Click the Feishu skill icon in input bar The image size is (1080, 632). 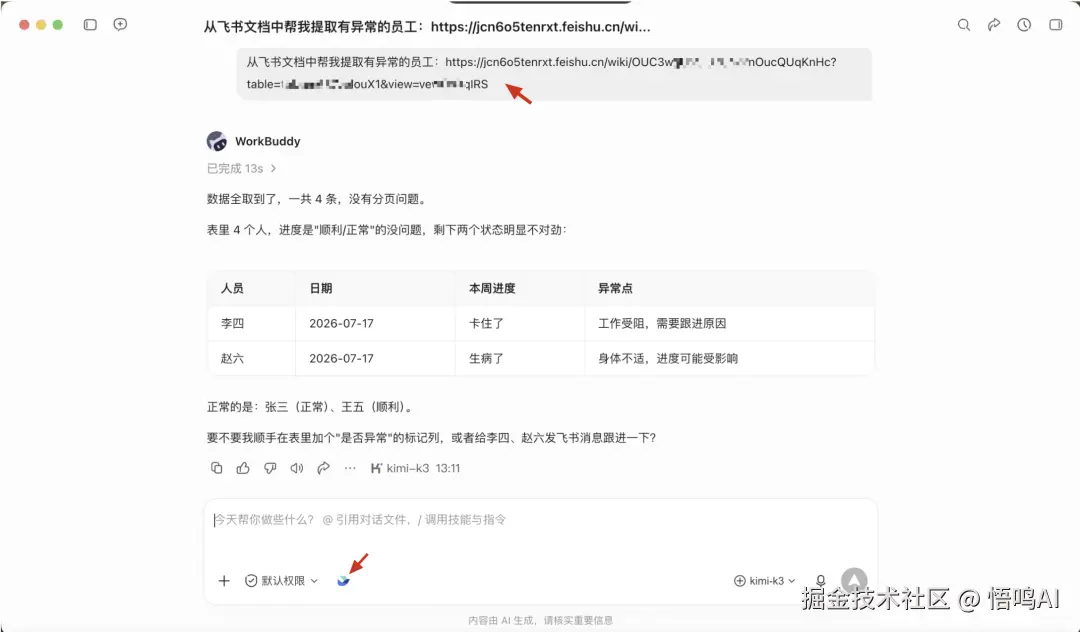(x=343, y=581)
